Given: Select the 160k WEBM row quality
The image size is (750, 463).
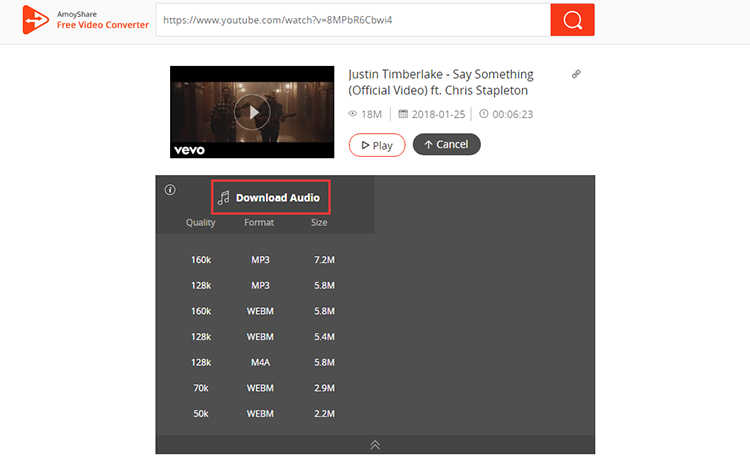Looking at the screenshot, I should pos(201,311).
